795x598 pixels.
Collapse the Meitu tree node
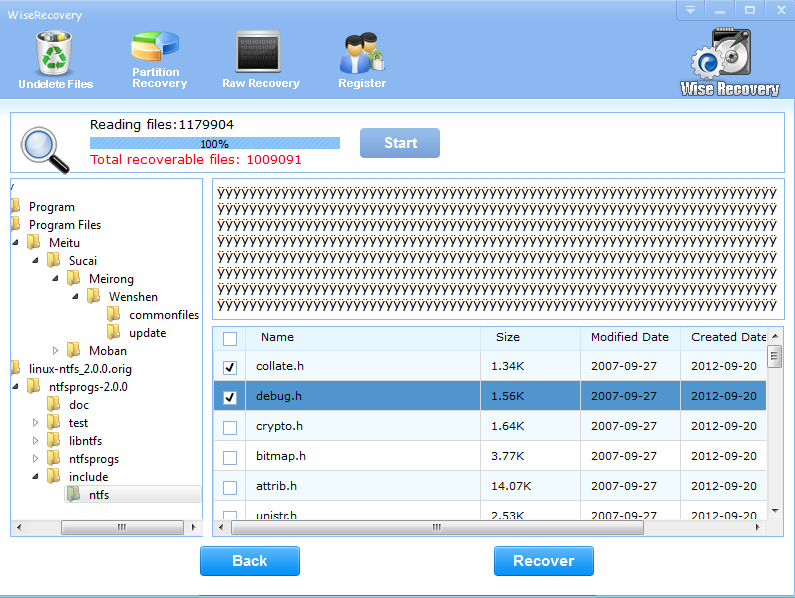point(15,242)
